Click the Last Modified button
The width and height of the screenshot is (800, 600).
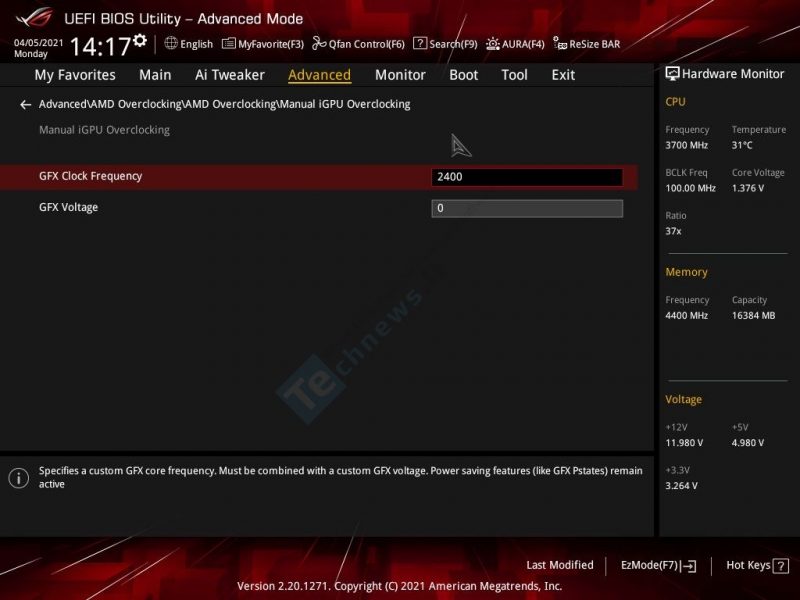(559, 565)
